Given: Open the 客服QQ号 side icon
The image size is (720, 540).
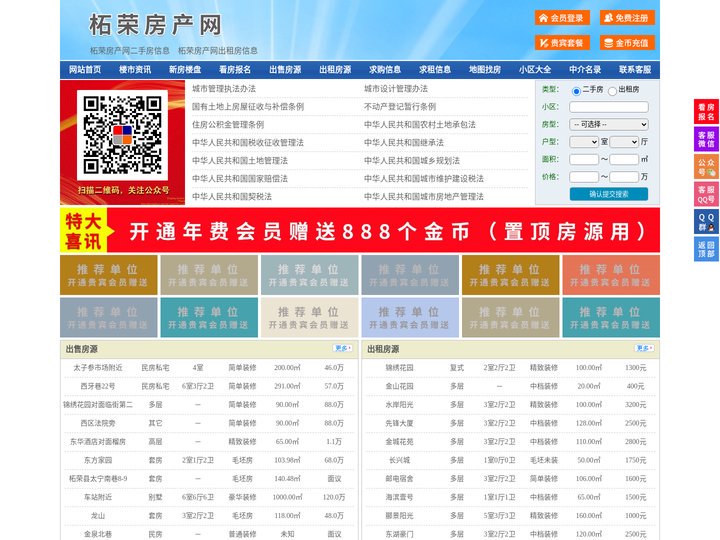Looking at the screenshot, I should tap(706, 194).
